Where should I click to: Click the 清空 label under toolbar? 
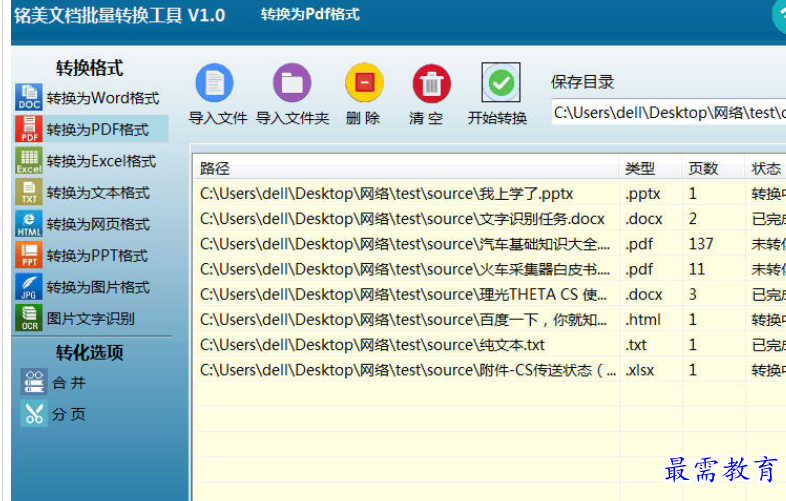(426, 118)
